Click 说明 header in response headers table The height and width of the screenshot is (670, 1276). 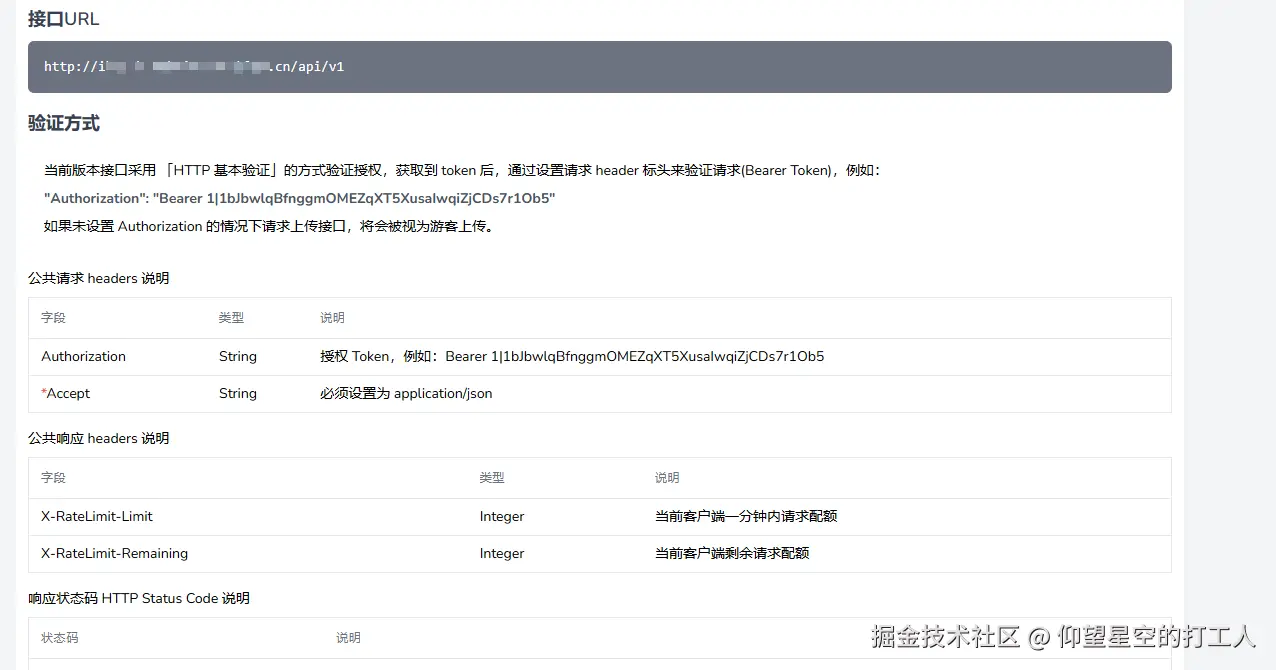667,478
